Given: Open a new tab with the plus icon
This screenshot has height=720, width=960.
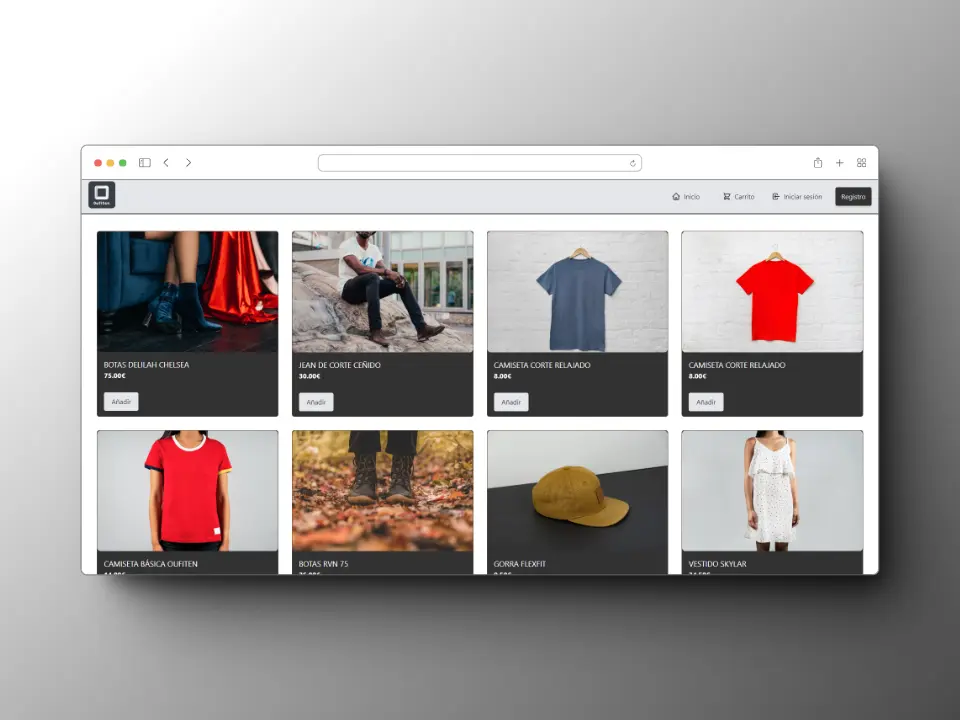Looking at the screenshot, I should pyautogui.click(x=839, y=163).
